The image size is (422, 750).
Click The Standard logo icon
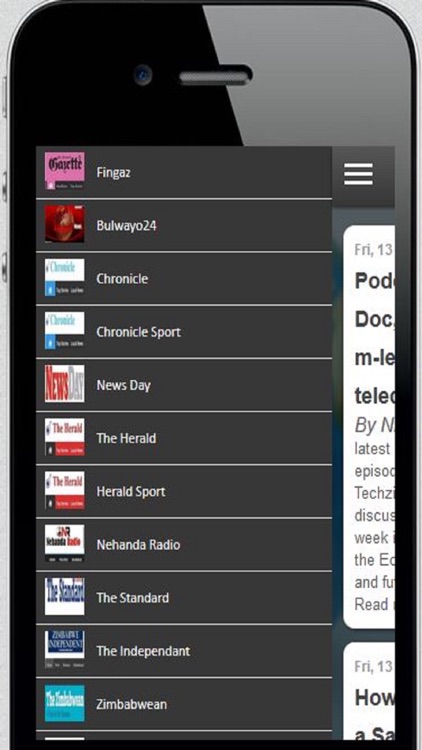pos(65,596)
